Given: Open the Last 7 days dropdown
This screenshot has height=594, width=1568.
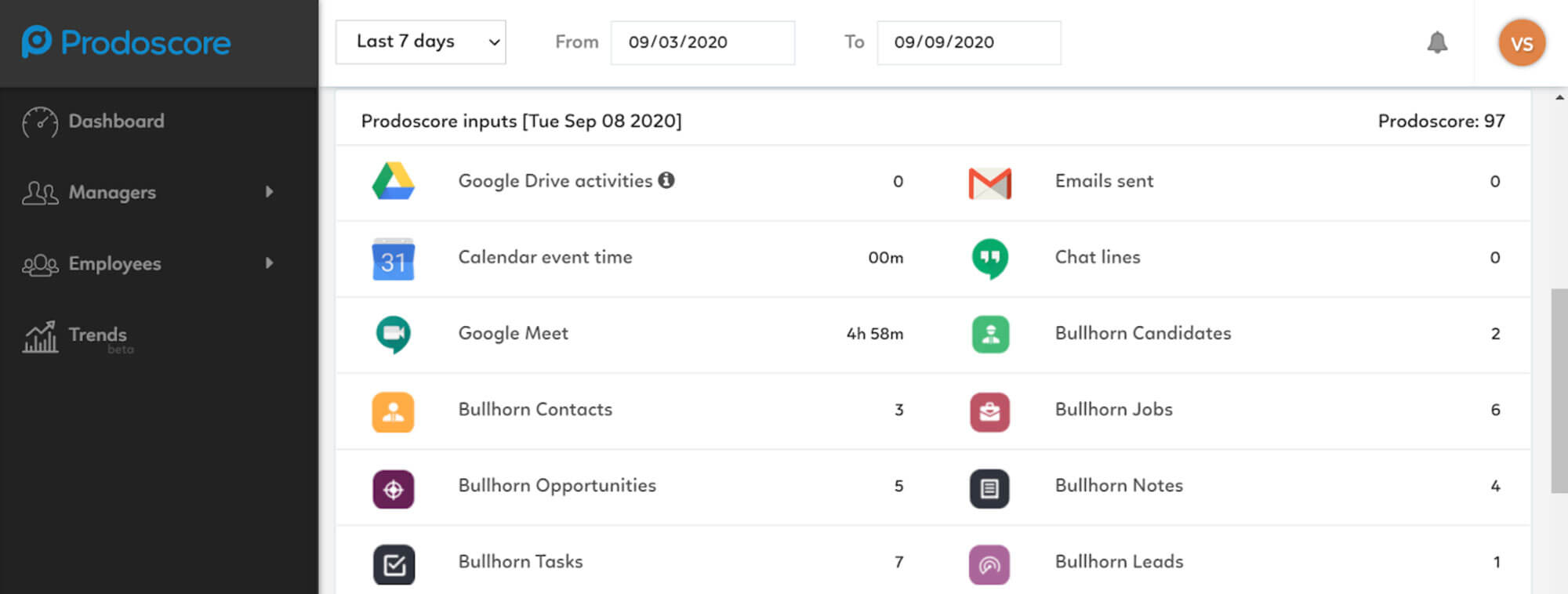Looking at the screenshot, I should coord(420,42).
